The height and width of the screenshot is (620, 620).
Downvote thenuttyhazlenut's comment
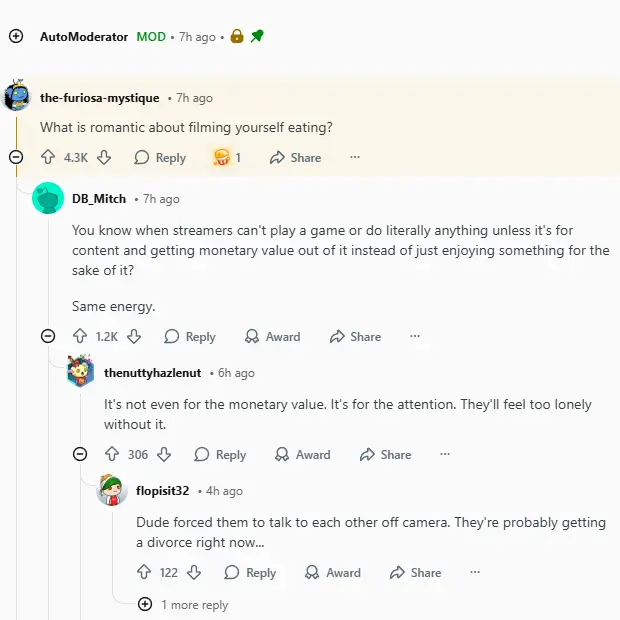164,455
